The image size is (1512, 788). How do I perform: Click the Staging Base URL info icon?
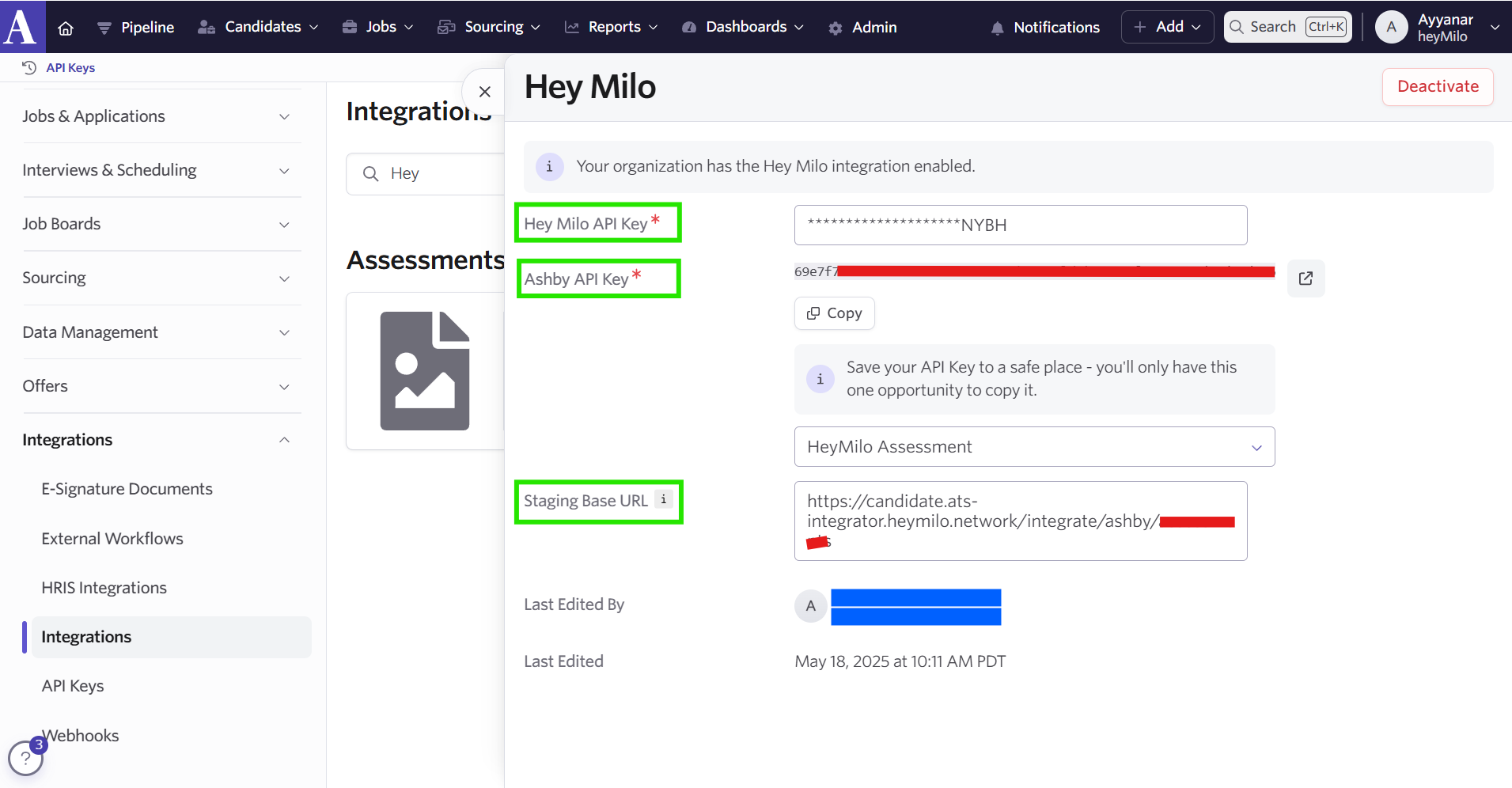[x=664, y=500]
